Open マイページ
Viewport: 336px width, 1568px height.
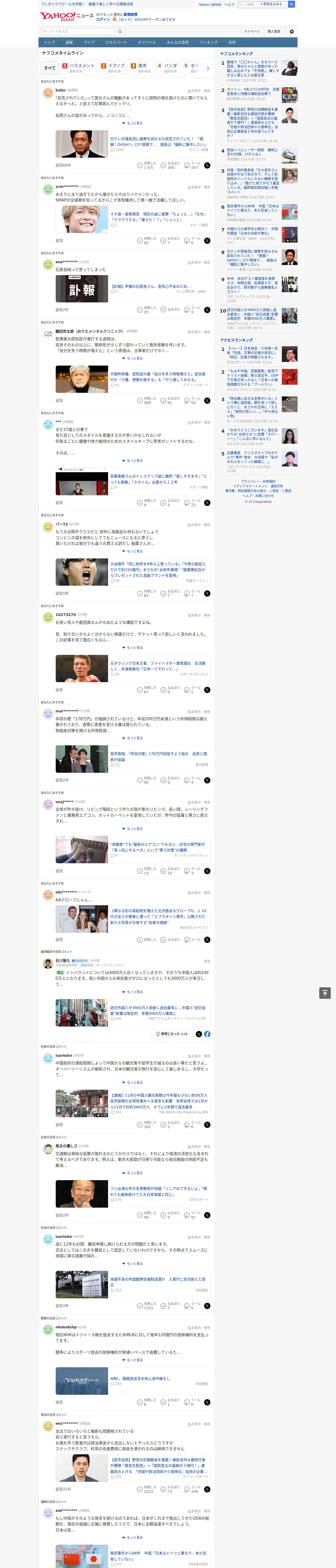(x=251, y=32)
